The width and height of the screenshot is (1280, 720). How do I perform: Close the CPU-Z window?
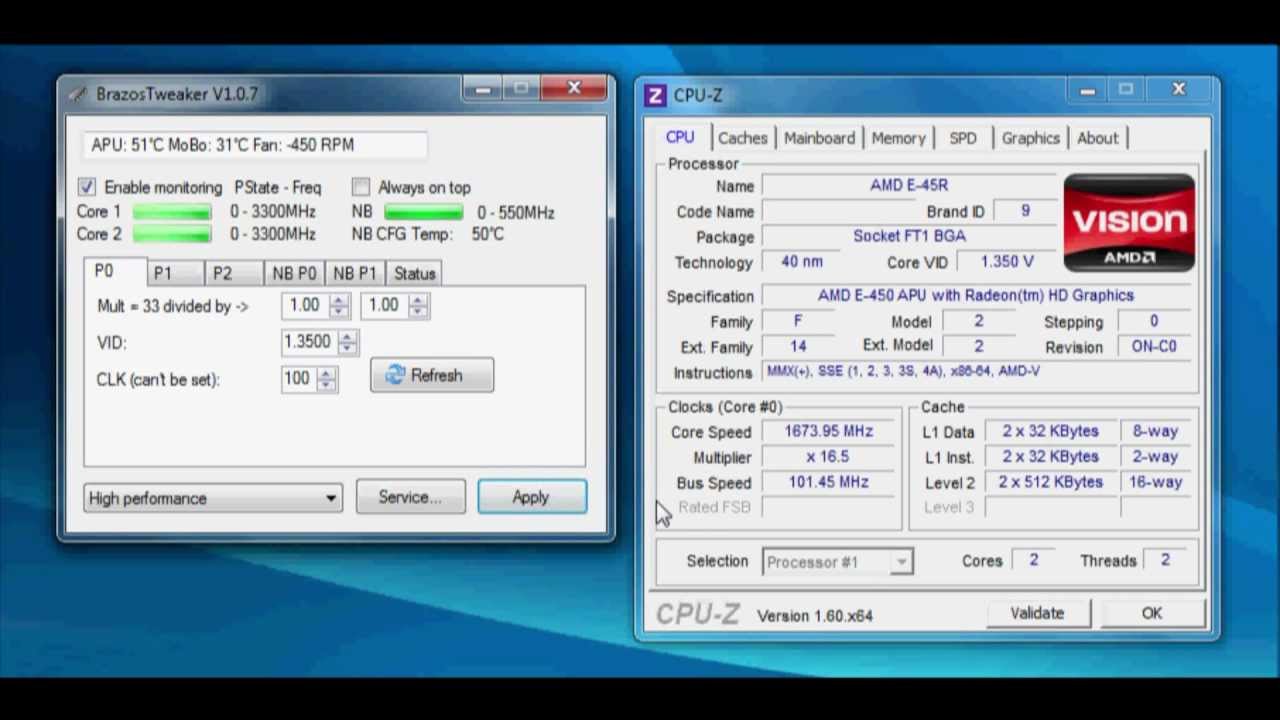(x=1178, y=90)
